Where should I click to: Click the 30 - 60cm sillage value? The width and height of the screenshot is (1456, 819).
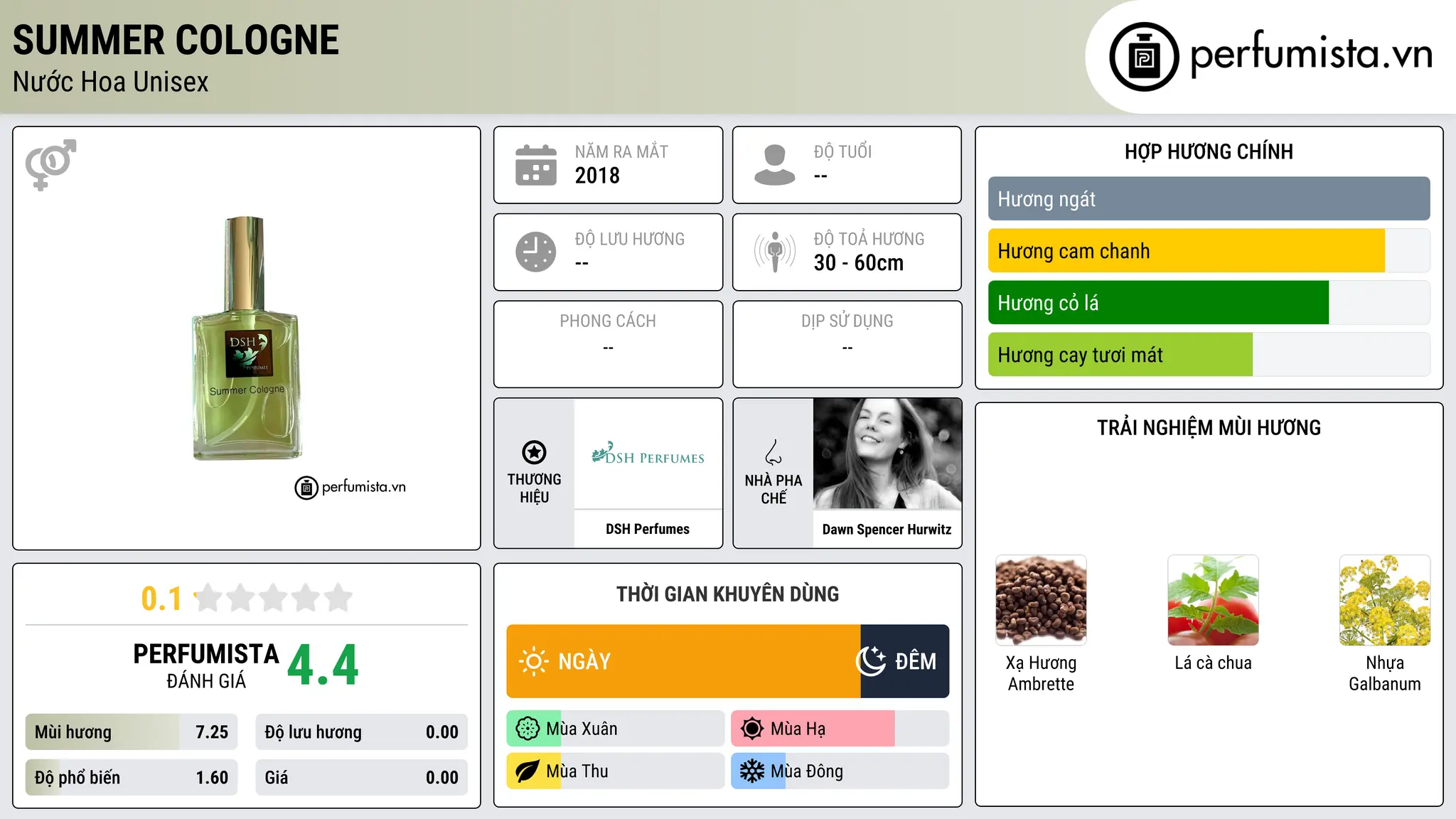(x=859, y=263)
